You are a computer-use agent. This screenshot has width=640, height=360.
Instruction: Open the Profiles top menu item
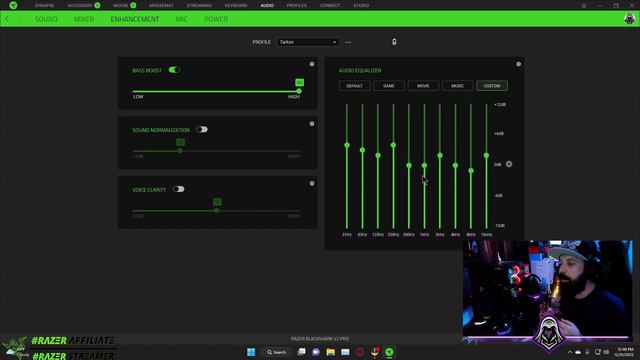297,6
